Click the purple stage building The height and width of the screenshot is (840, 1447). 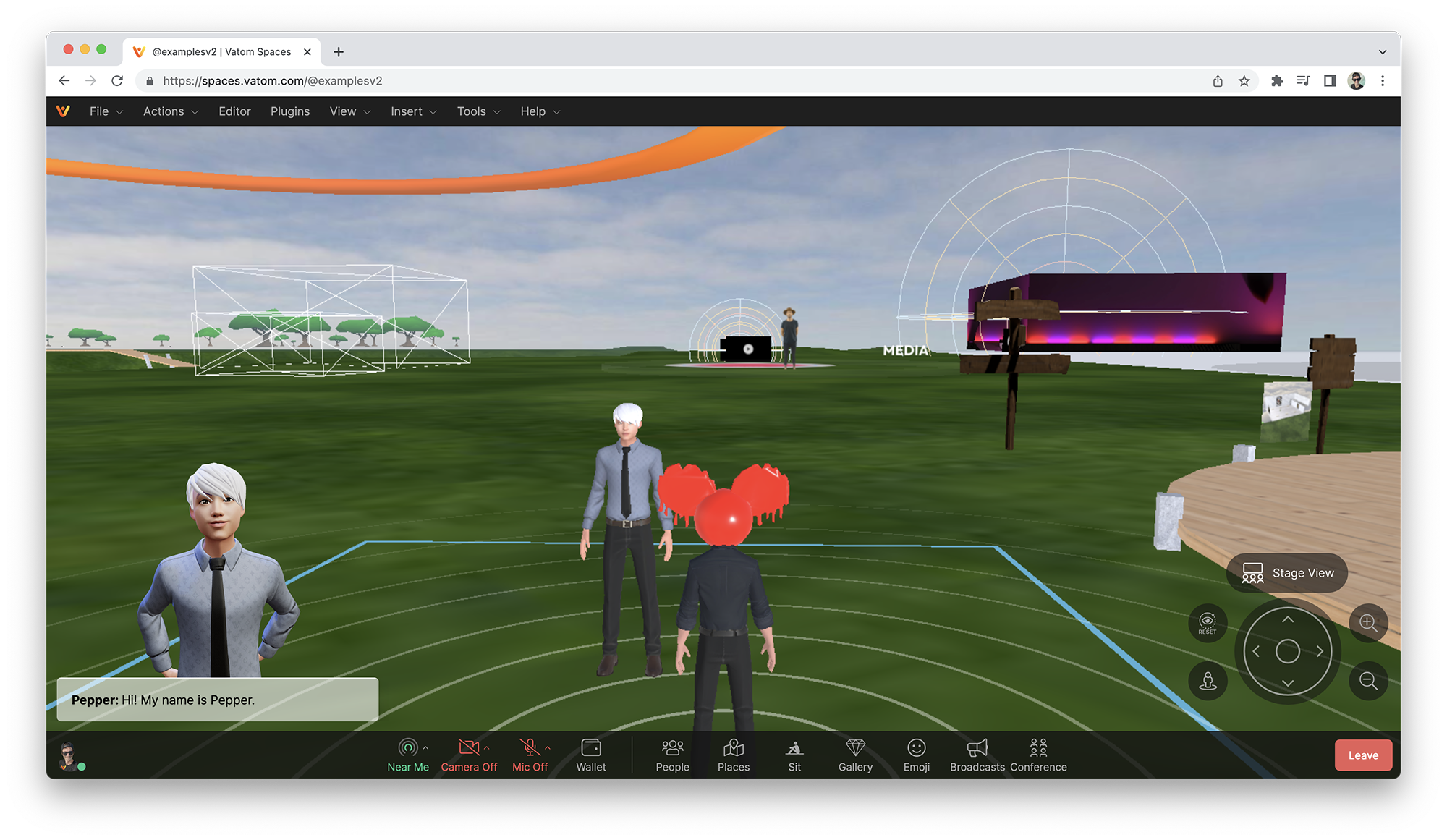coord(1129,311)
